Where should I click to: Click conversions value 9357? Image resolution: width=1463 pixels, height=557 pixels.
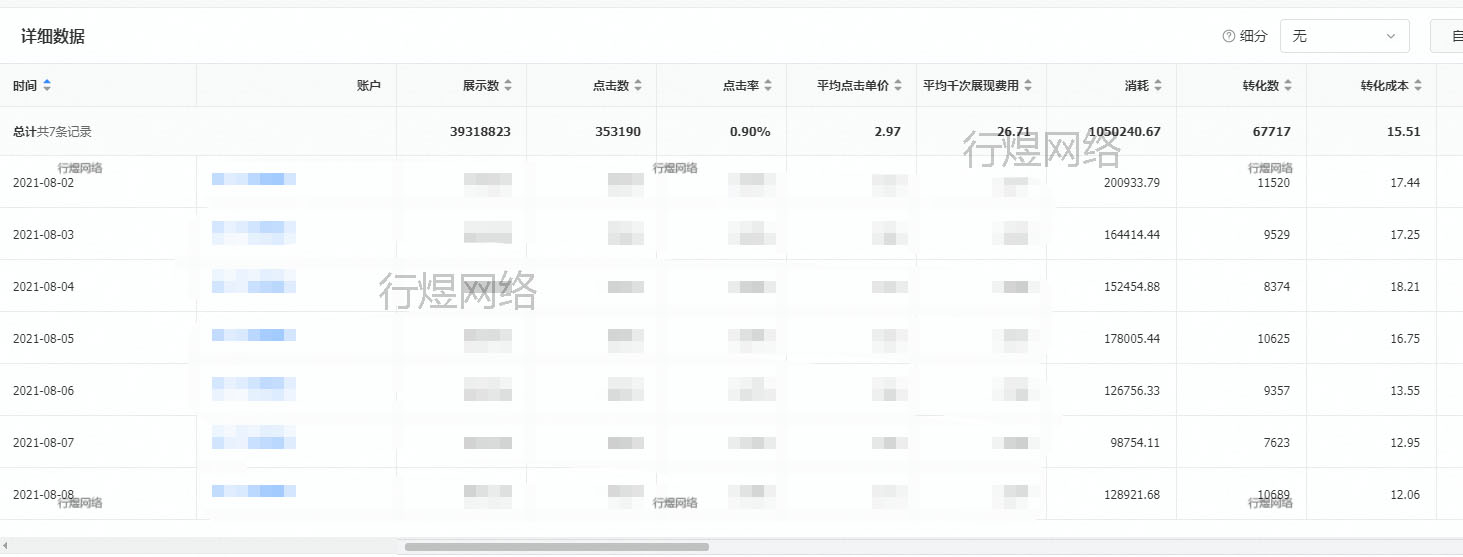[x=1277, y=391]
